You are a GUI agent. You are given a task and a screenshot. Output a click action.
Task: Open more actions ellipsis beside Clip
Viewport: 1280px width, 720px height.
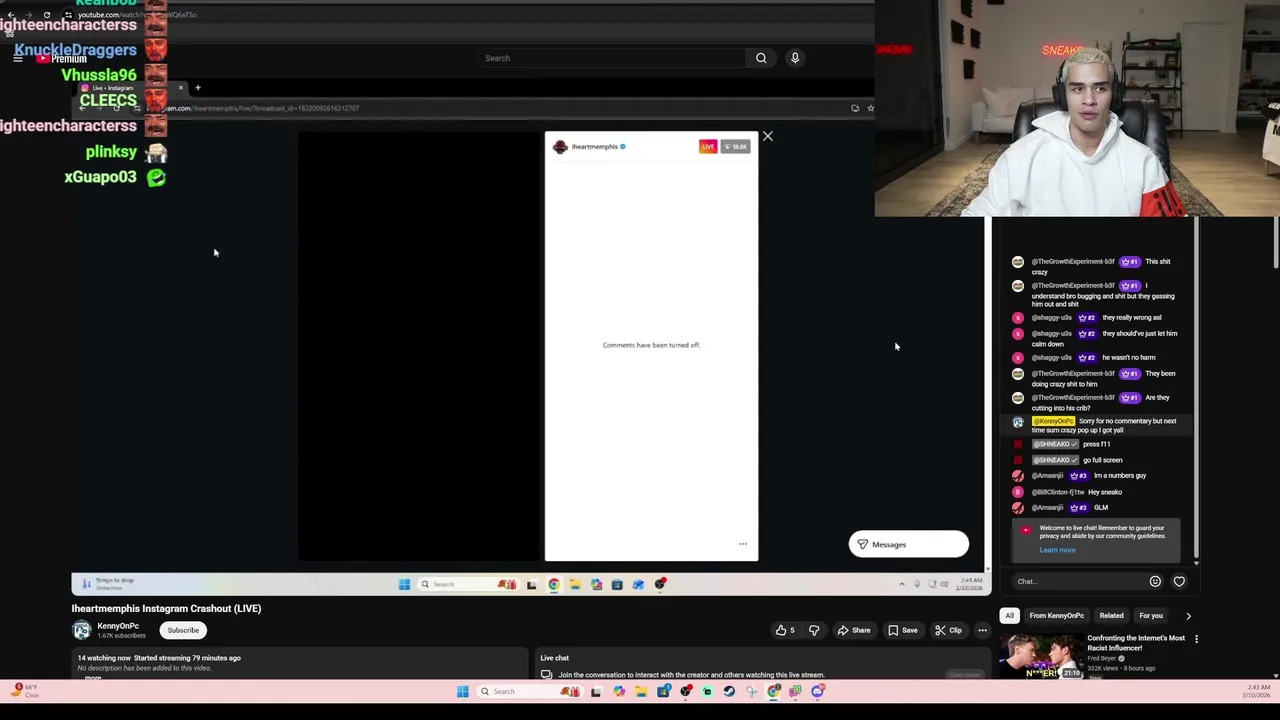pyautogui.click(x=982, y=630)
